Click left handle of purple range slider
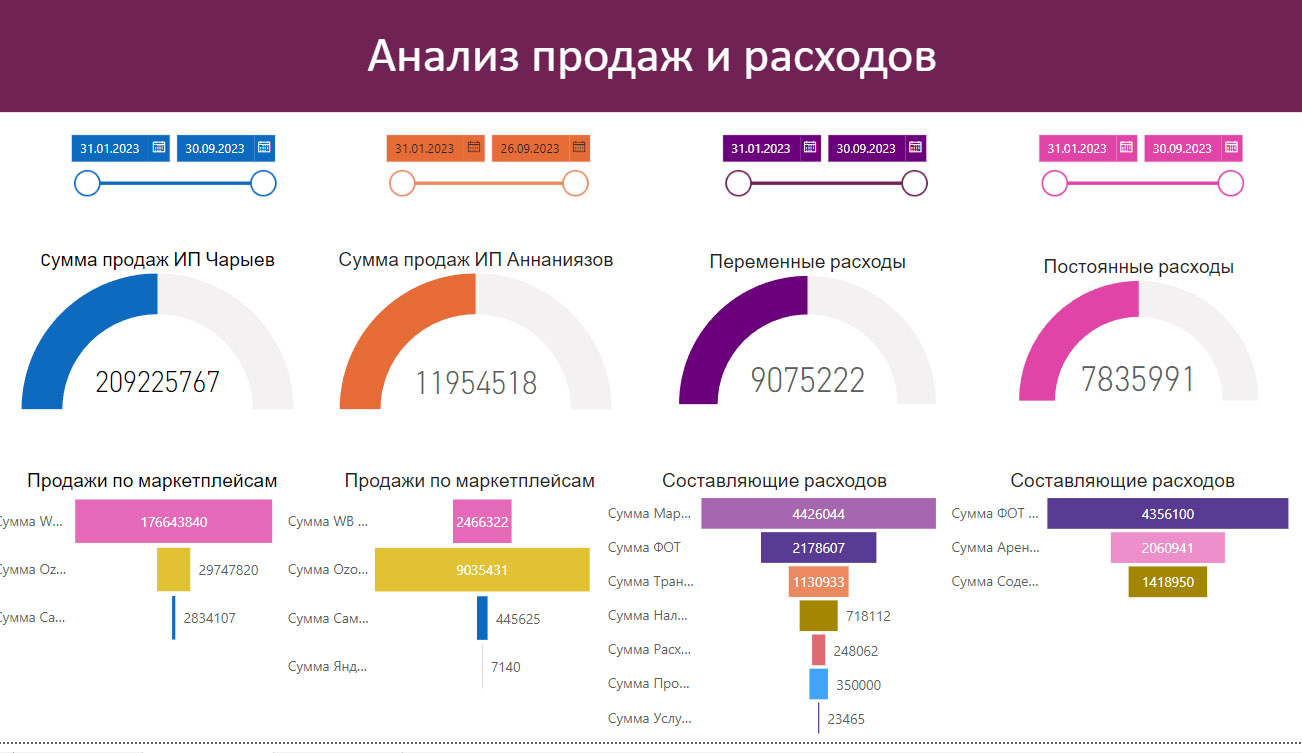Image resolution: width=1302 pixels, height=753 pixels. pos(738,184)
